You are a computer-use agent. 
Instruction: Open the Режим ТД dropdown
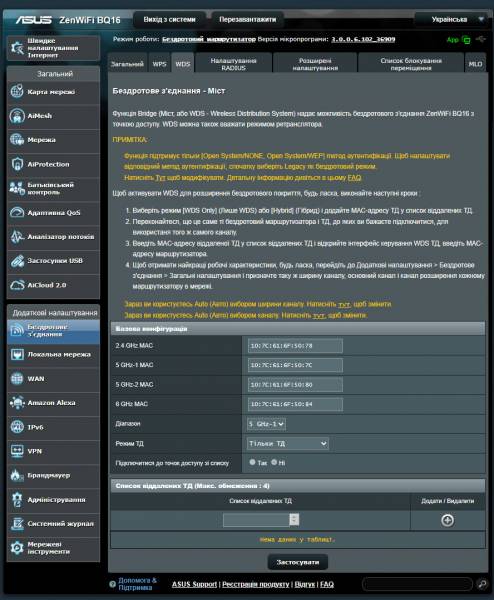[288, 443]
